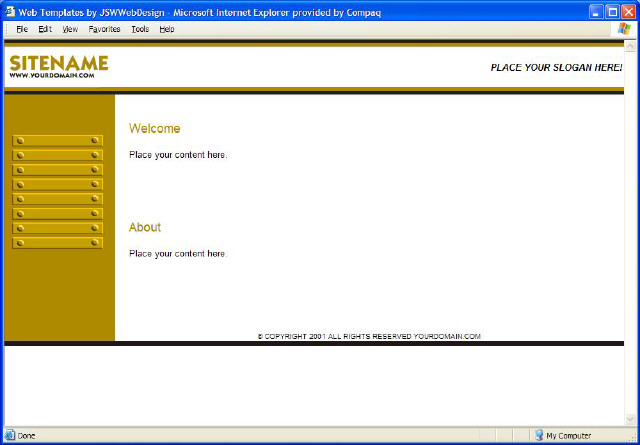Open the Favorites menu
Screen dimensions: 640x445
(x=104, y=29)
